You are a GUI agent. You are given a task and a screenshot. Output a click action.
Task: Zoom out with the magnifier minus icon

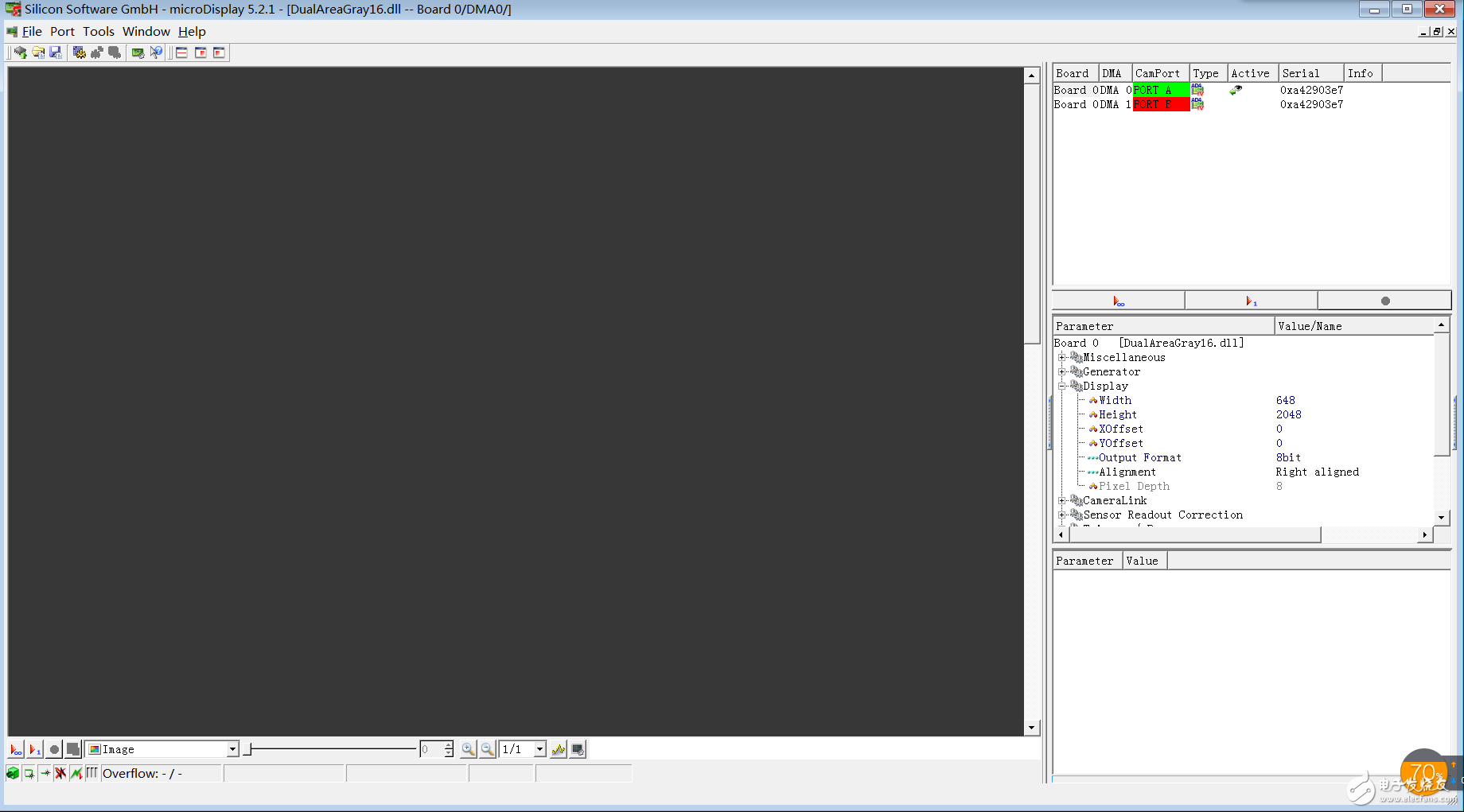(x=488, y=749)
